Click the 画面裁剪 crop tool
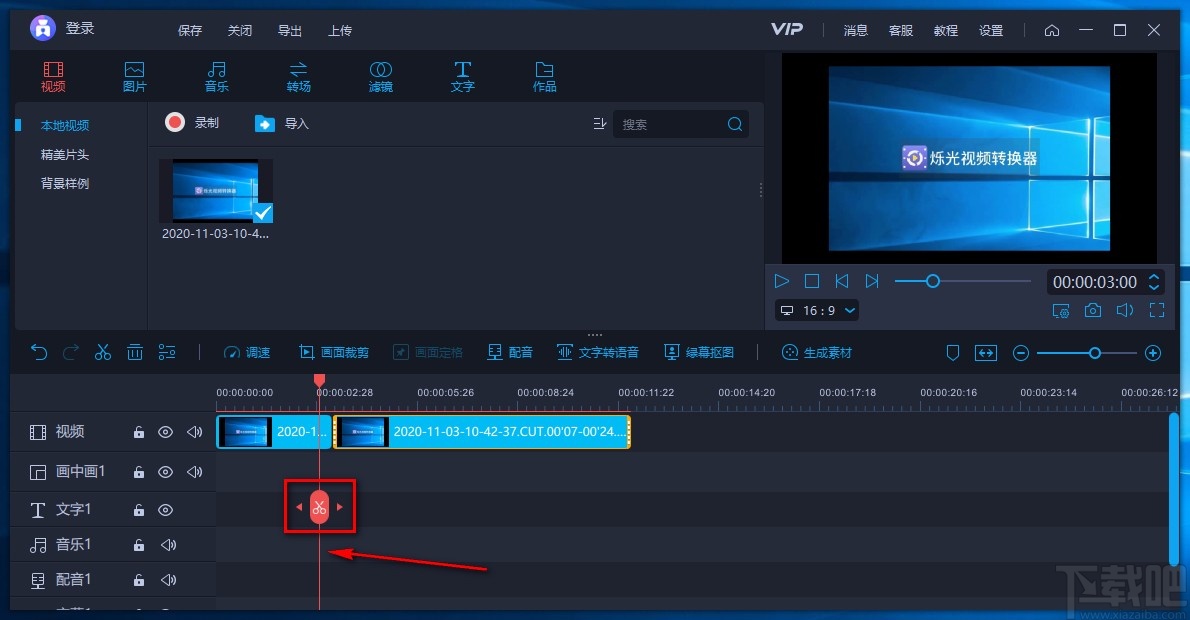 pyautogui.click(x=334, y=353)
